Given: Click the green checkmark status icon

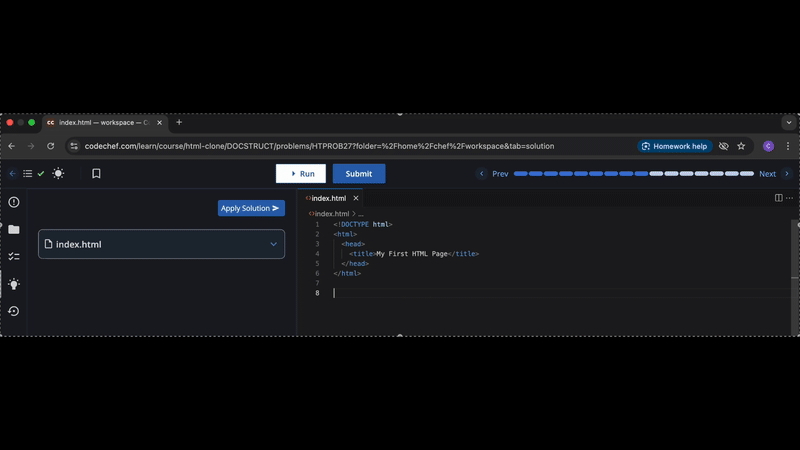Looking at the screenshot, I should point(41,173).
